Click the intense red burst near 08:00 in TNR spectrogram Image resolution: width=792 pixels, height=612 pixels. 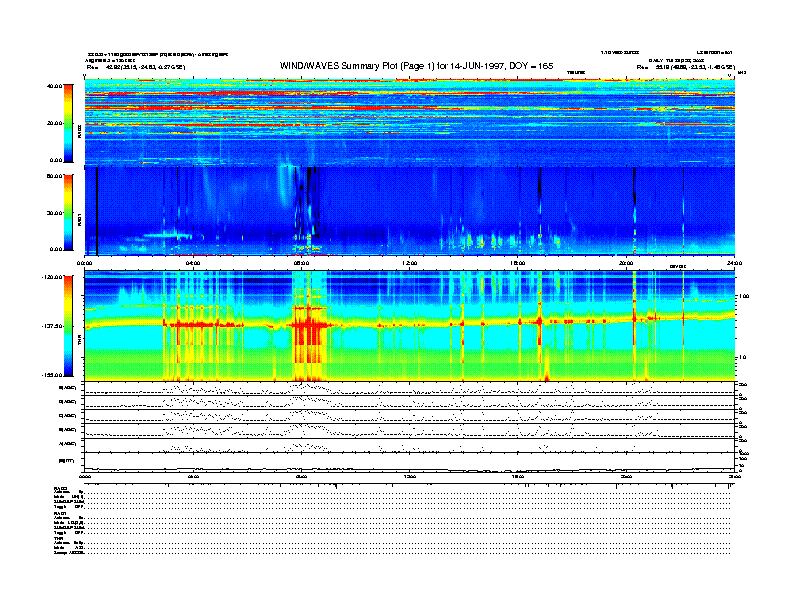309,326
